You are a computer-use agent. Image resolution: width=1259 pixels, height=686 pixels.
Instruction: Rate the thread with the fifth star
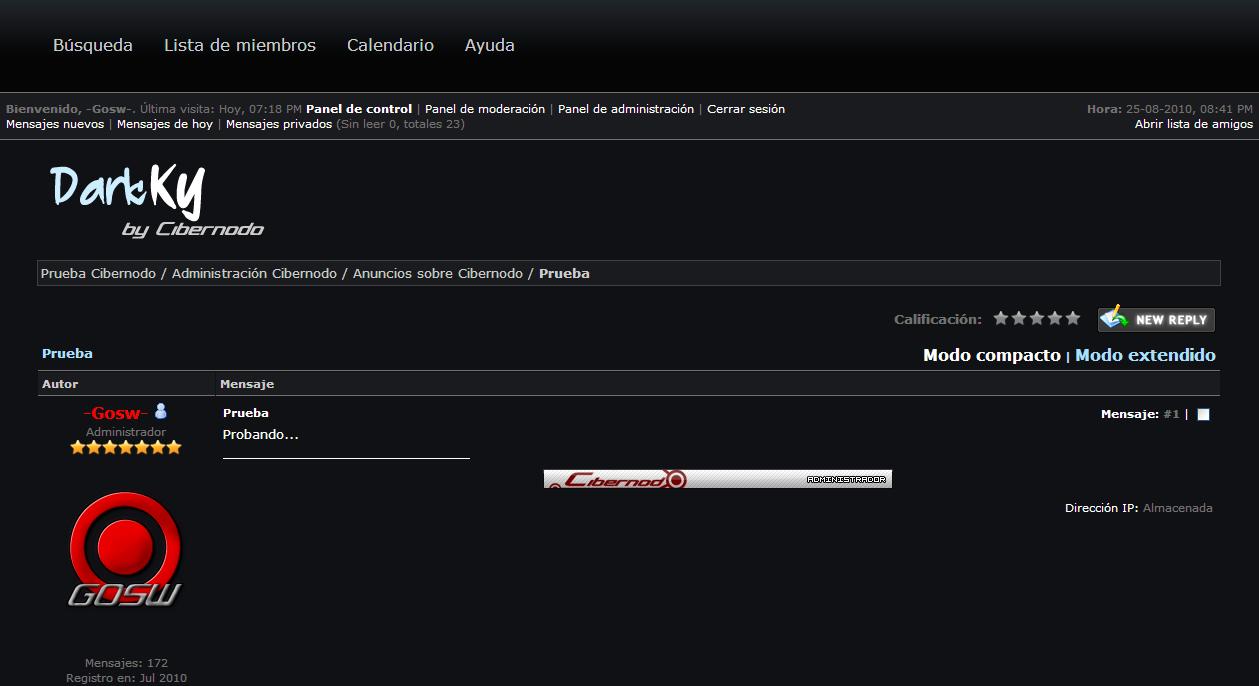[x=1073, y=318]
